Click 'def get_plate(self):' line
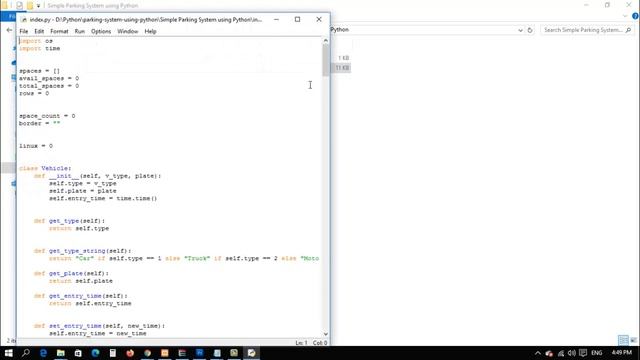This screenshot has height=360, width=640. coord(71,273)
